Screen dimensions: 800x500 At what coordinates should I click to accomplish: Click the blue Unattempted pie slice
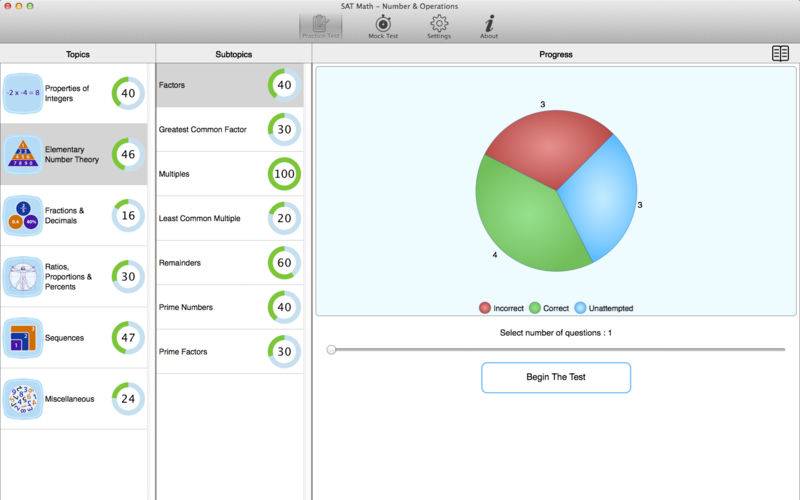602,199
